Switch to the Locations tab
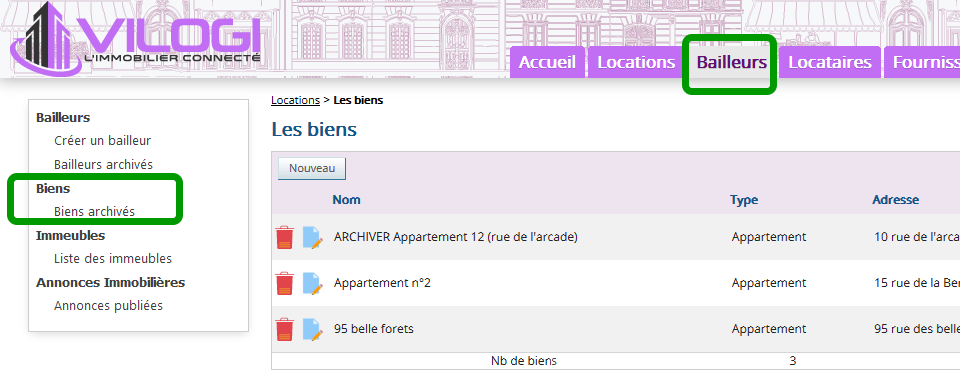Viewport: 960px width, 380px height. 636,62
